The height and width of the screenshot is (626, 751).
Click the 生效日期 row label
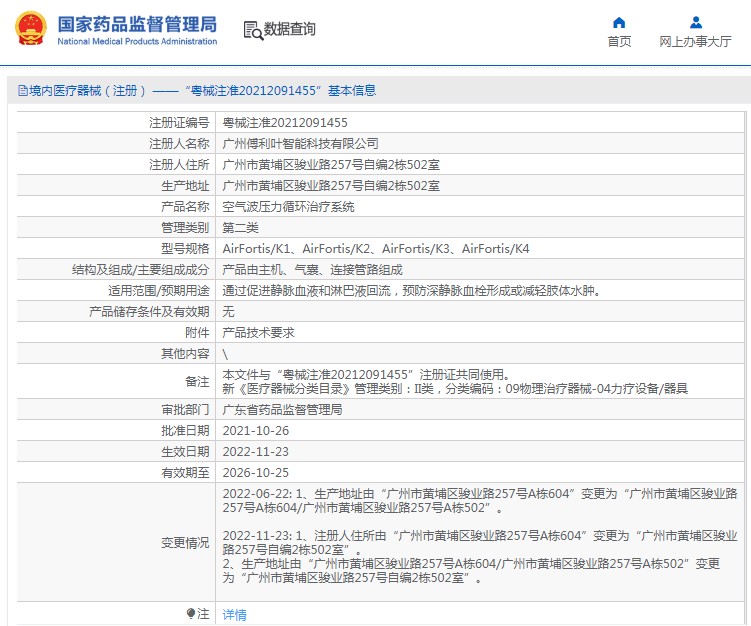click(185, 452)
